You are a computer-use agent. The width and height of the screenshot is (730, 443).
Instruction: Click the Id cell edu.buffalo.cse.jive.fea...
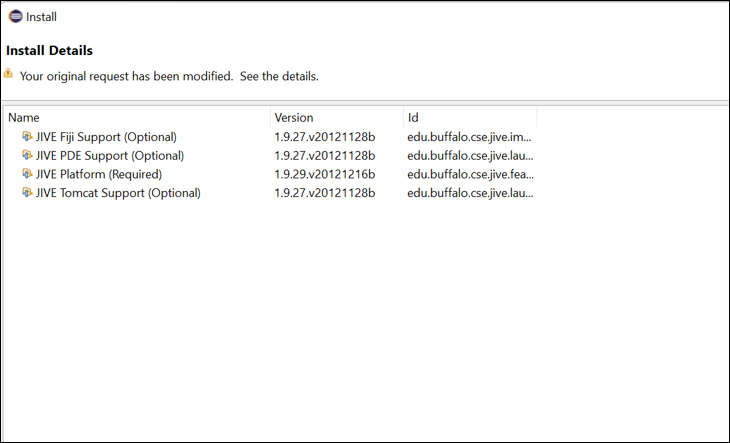point(470,175)
